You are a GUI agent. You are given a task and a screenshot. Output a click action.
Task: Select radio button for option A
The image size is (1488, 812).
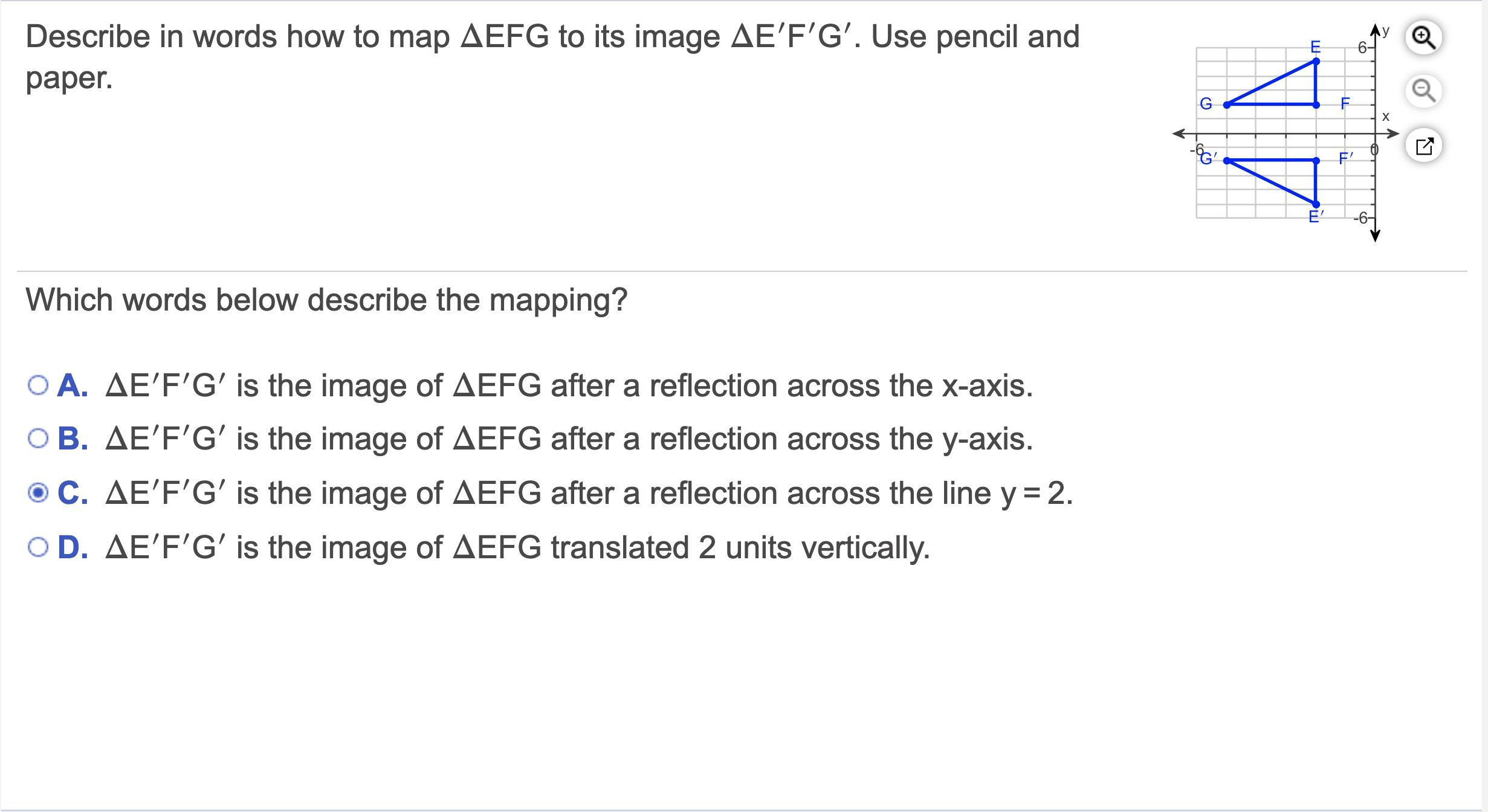pos(38,385)
